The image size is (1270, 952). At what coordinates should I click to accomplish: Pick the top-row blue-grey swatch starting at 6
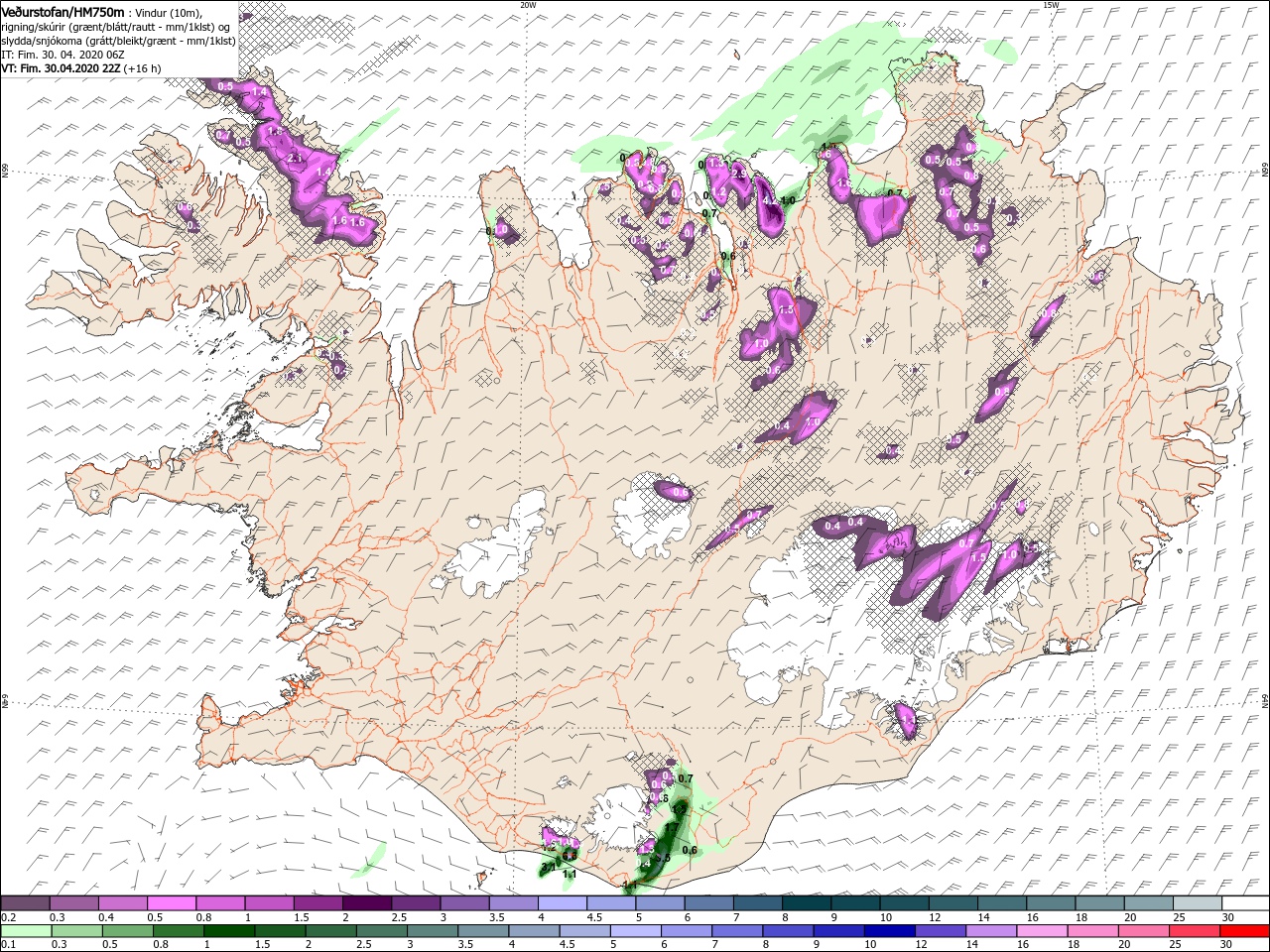click(708, 904)
